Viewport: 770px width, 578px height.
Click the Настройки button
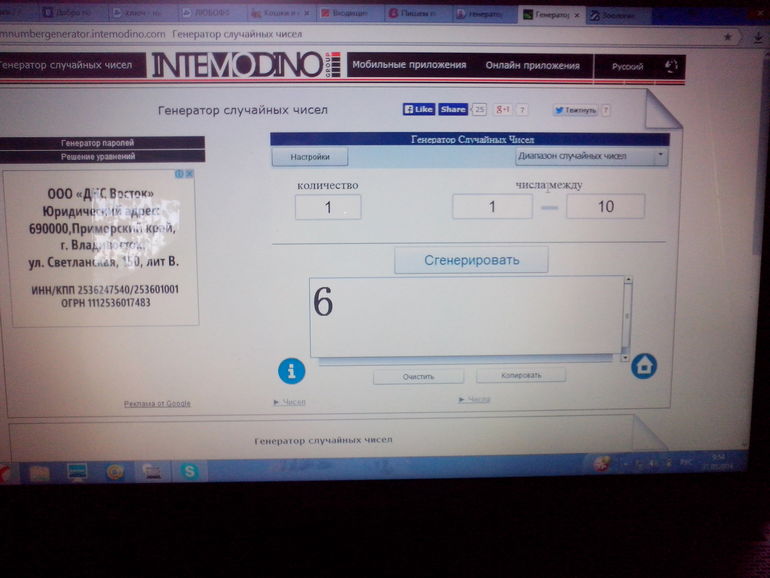(x=310, y=157)
